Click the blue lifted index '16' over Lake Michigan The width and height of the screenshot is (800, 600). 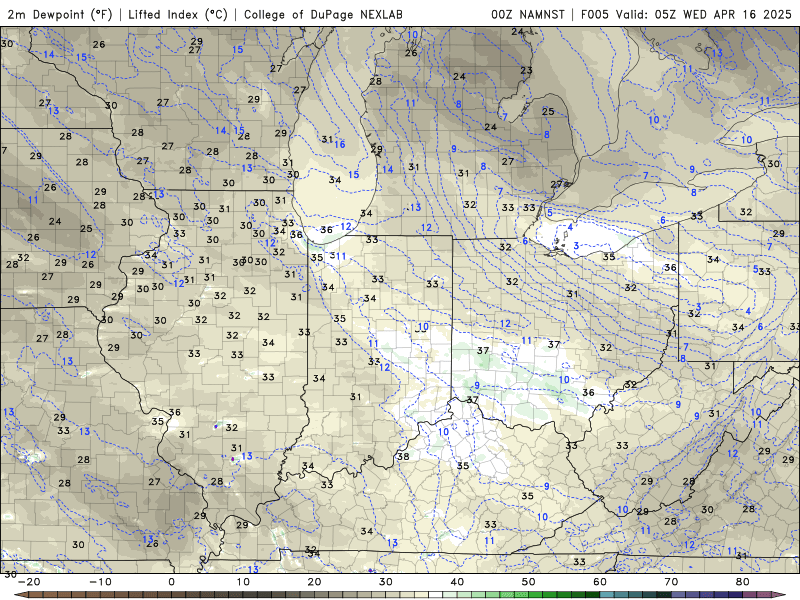[340, 144]
